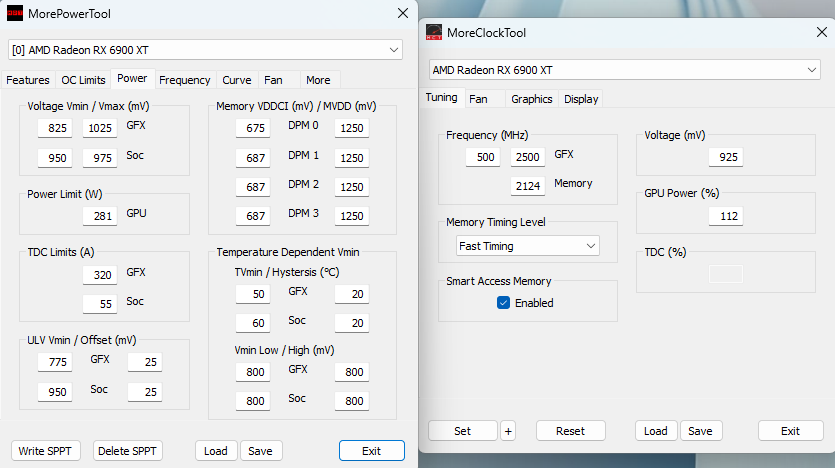Viewport: 835px width, 468px height.
Task: Switch to the Features tab
Action: click(28, 80)
